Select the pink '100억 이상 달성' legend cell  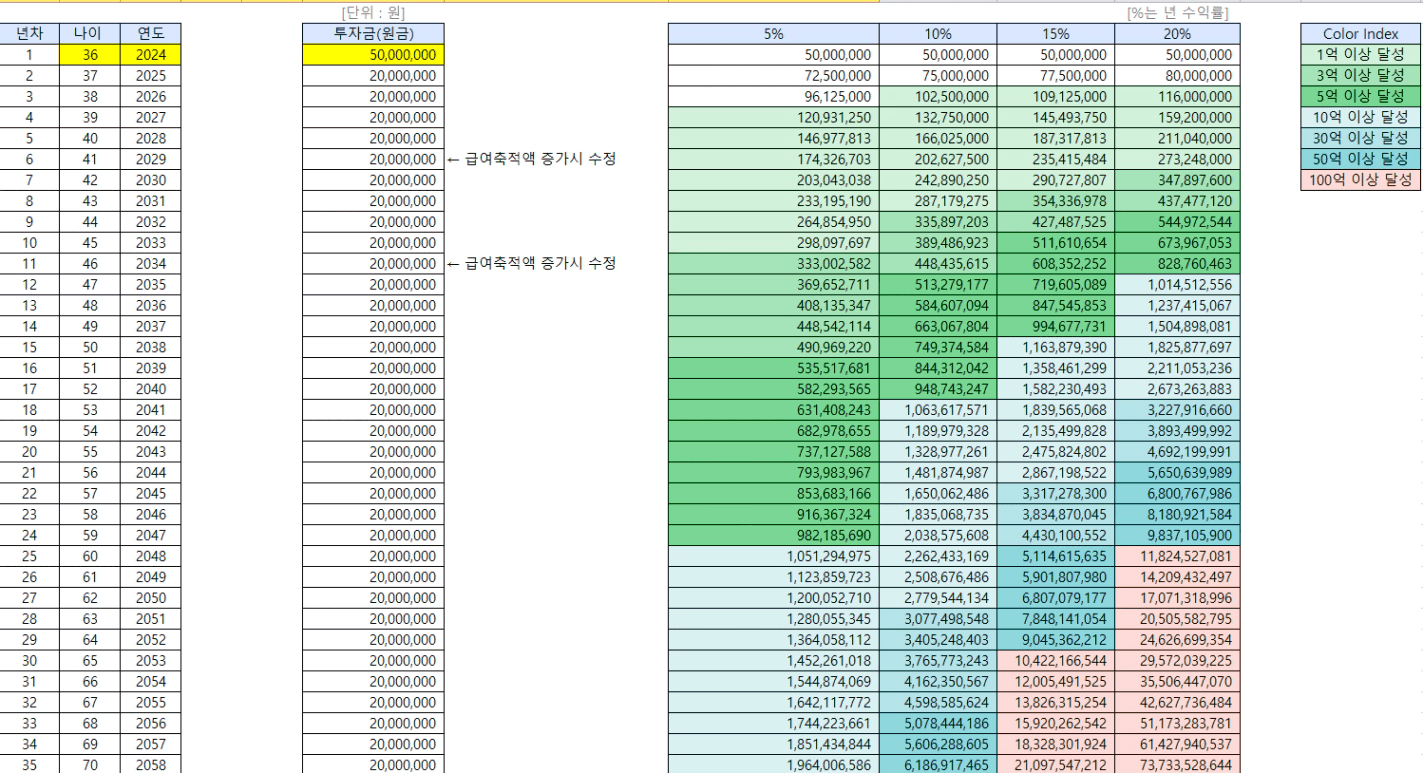[1360, 180]
